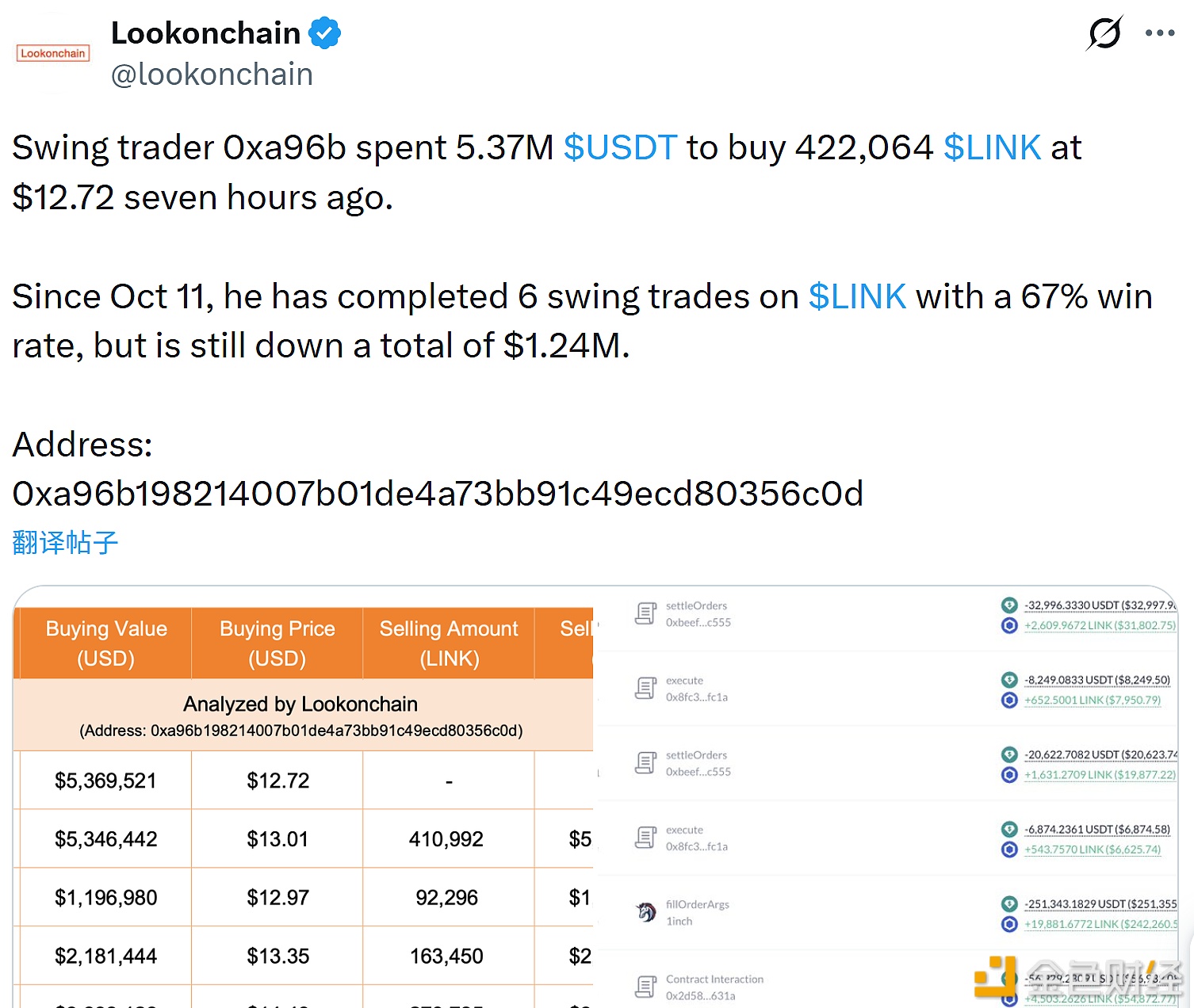The width and height of the screenshot is (1194, 1008).
Task: Click the Contract Interaction scroll icon
Action: 645,985
